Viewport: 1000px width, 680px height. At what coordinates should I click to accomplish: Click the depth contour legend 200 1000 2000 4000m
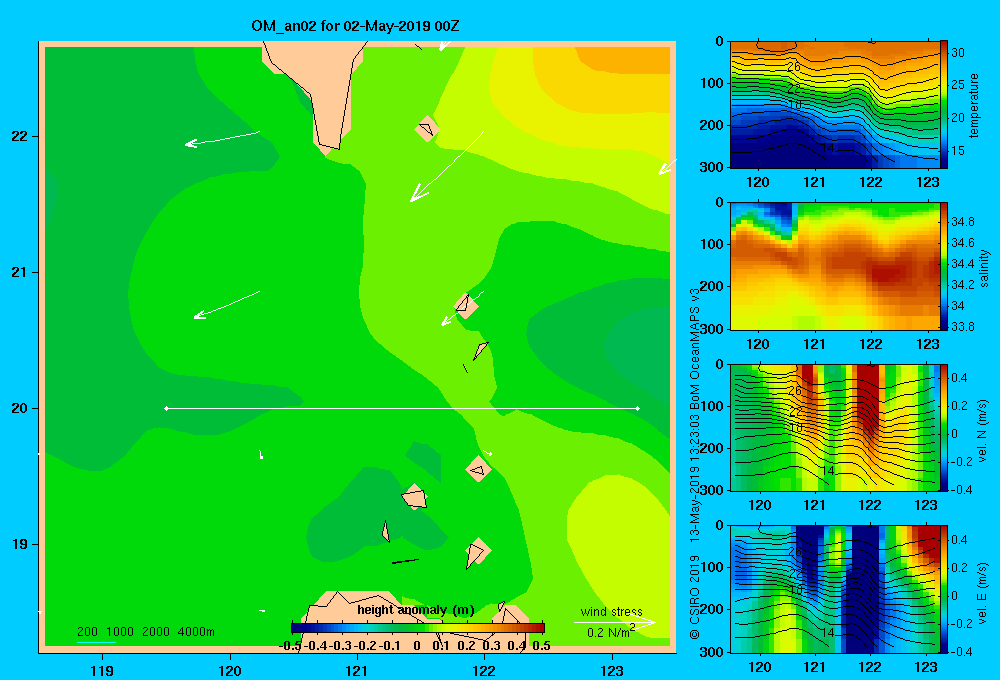click(145, 632)
